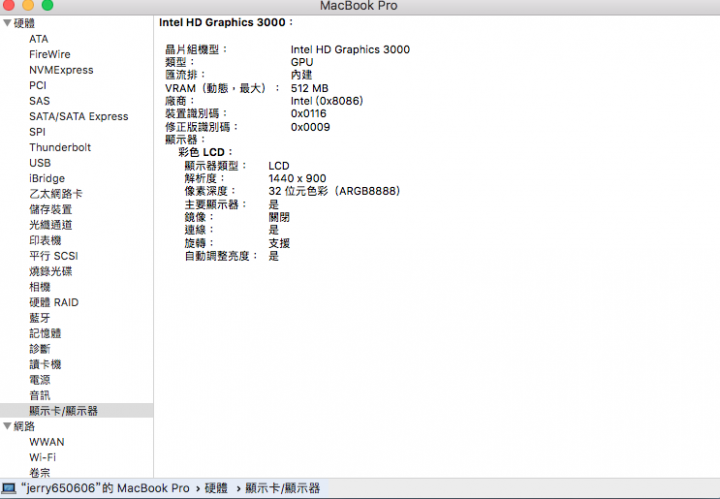Select 燒錄光碟 in the sidebar
The width and height of the screenshot is (720, 499).
click(51, 271)
